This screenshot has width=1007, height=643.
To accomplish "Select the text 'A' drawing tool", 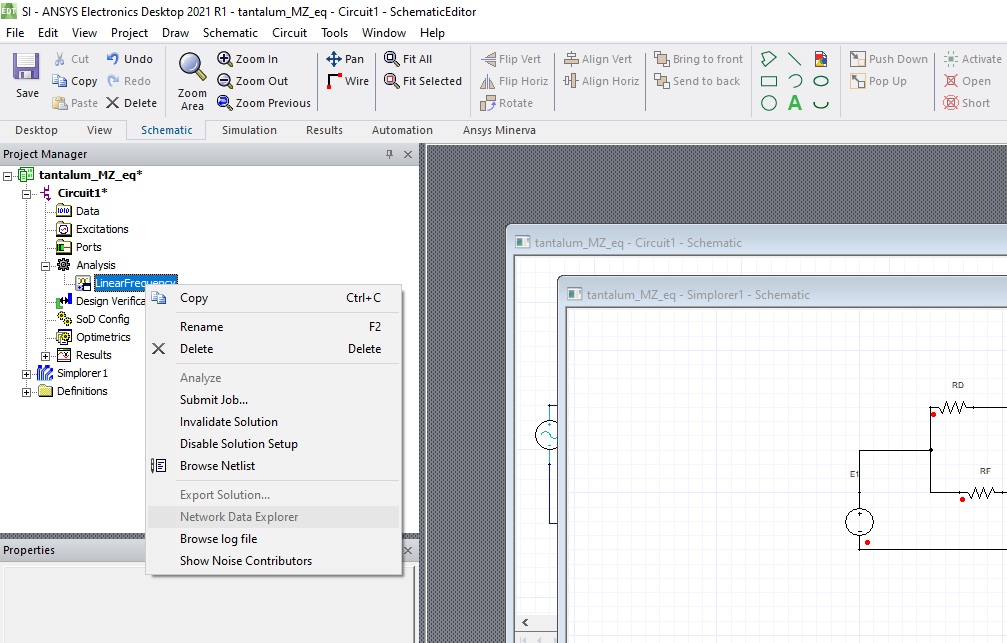I will [x=795, y=102].
